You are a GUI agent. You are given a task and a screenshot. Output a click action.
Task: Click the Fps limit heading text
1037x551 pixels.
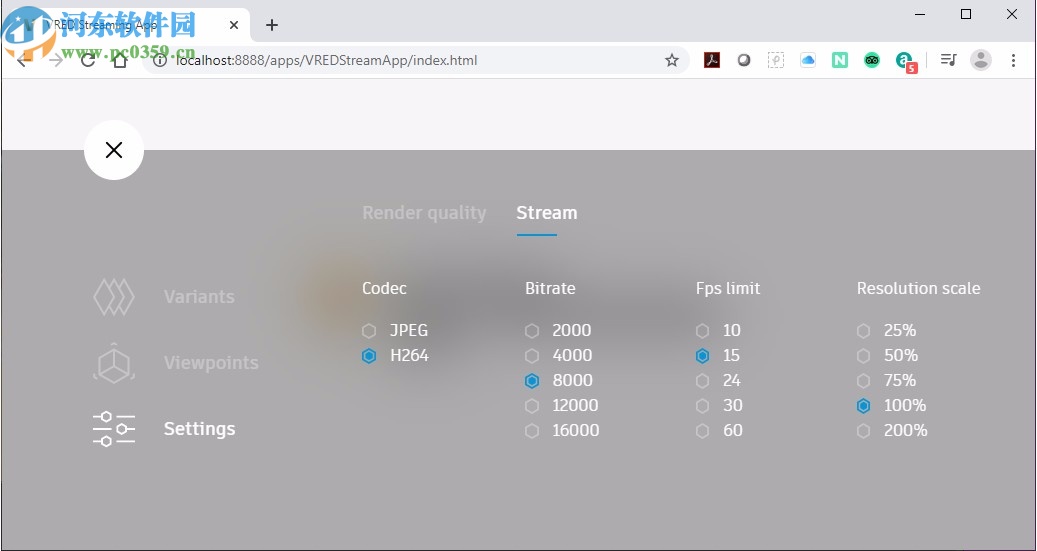728,288
